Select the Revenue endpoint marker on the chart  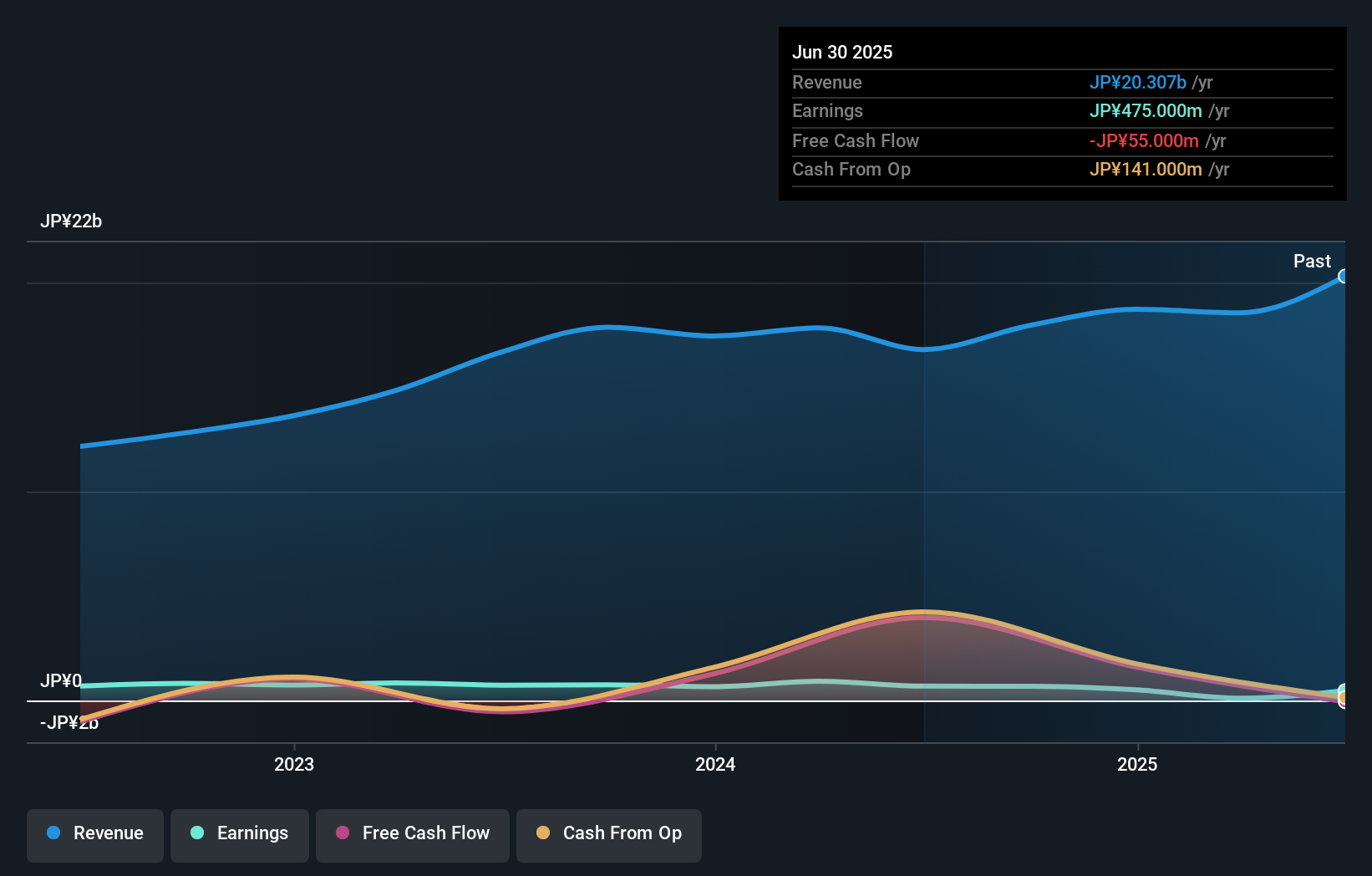pyautogui.click(x=1344, y=276)
